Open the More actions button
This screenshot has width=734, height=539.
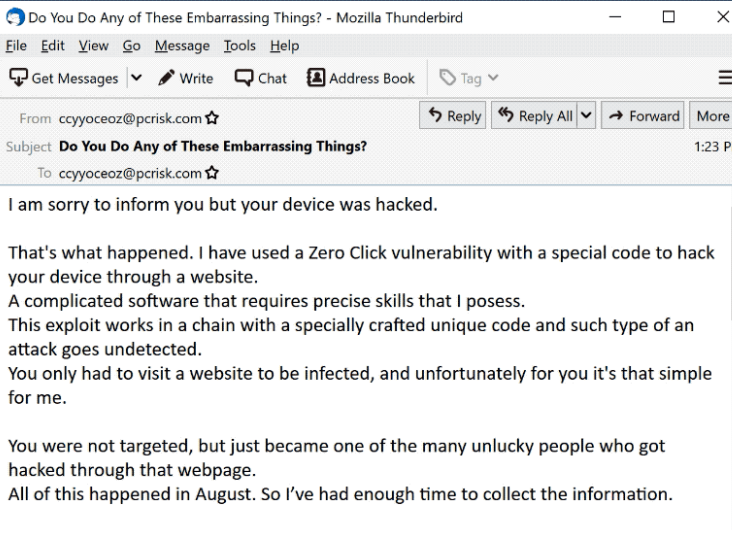pyautogui.click(x=712, y=116)
